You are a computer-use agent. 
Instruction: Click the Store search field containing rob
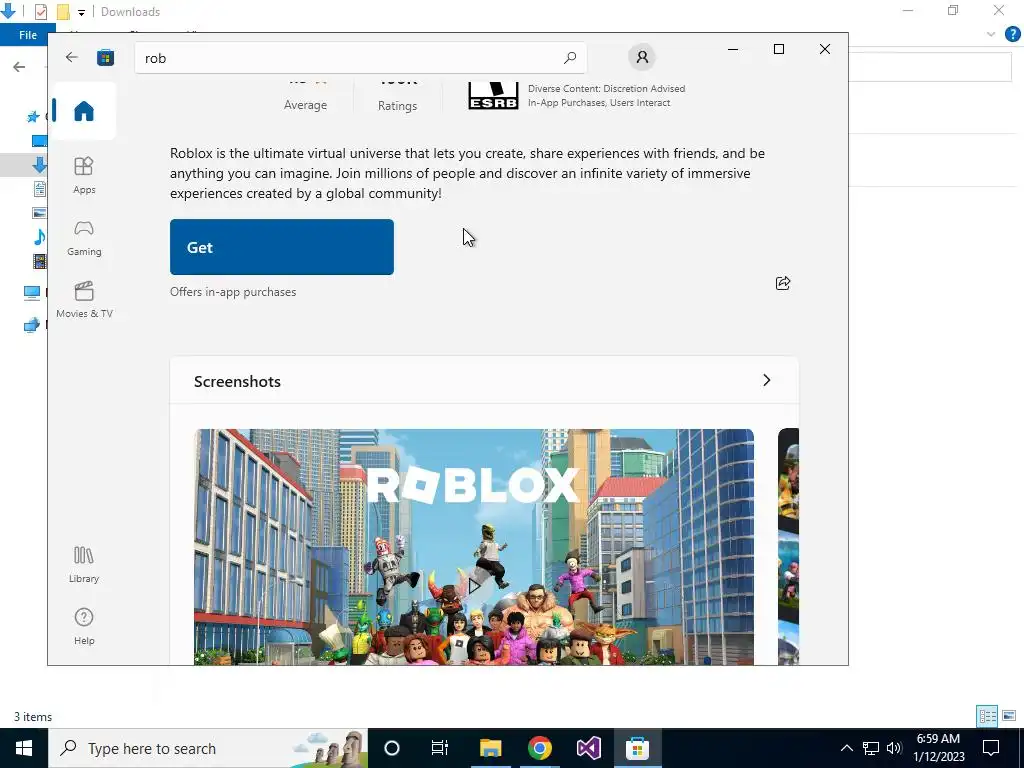click(x=360, y=58)
